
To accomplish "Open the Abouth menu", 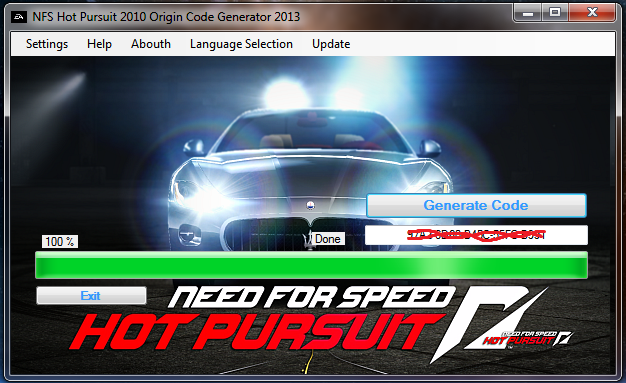I will point(151,44).
